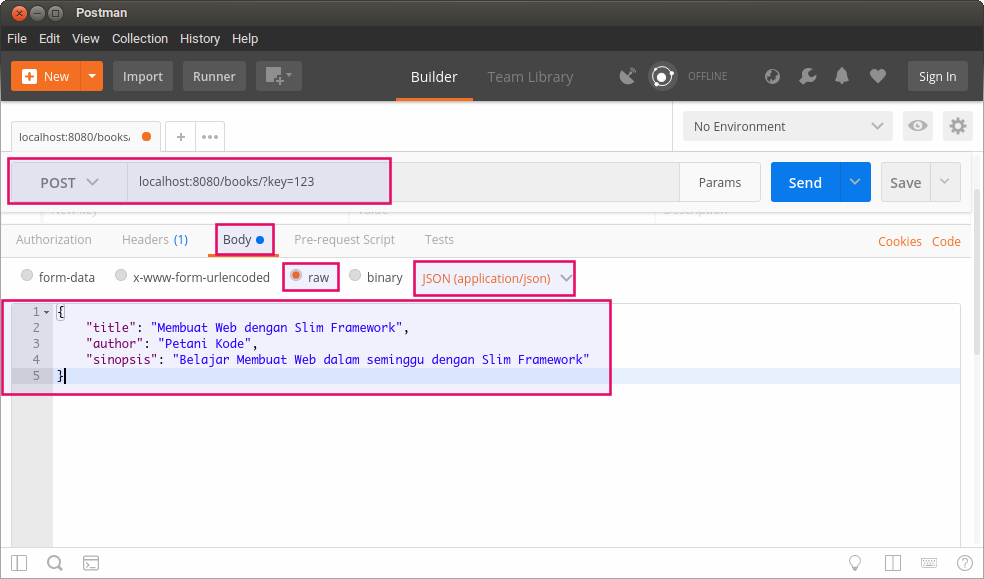Open the Postman console icon
This screenshot has width=984, height=579.
90,563
